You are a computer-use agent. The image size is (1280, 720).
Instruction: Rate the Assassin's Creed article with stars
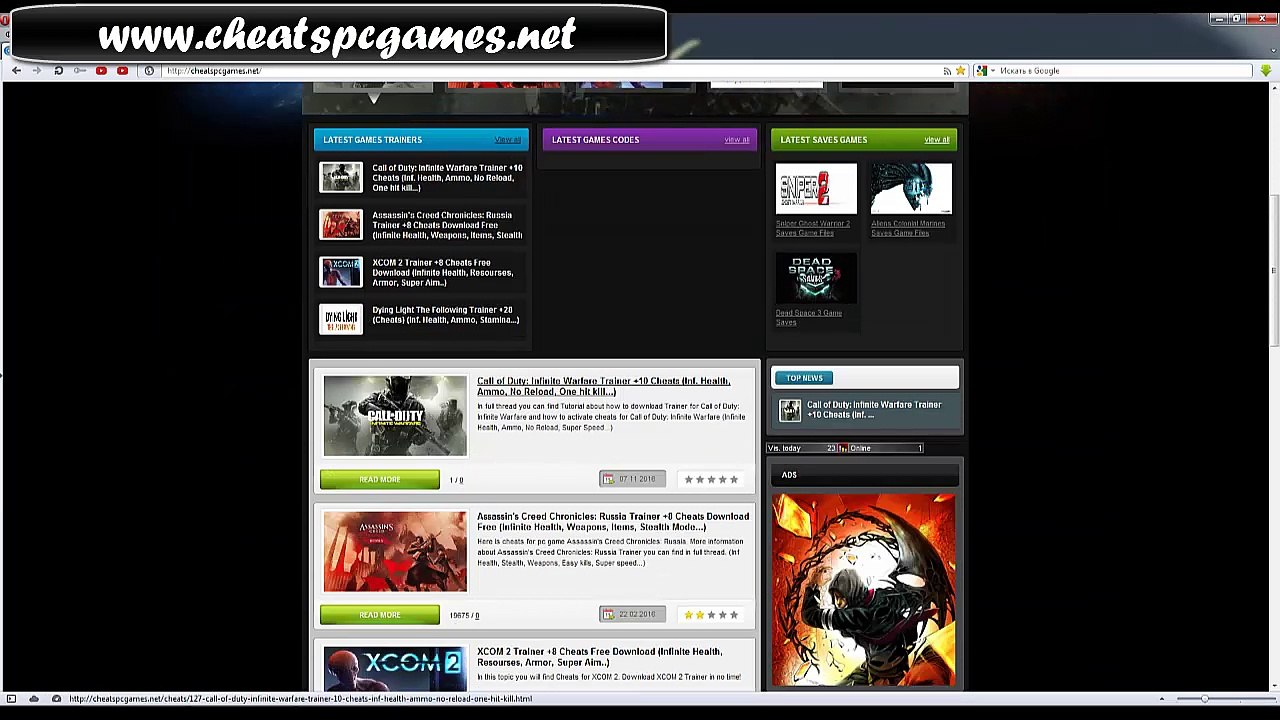[x=711, y=615]
